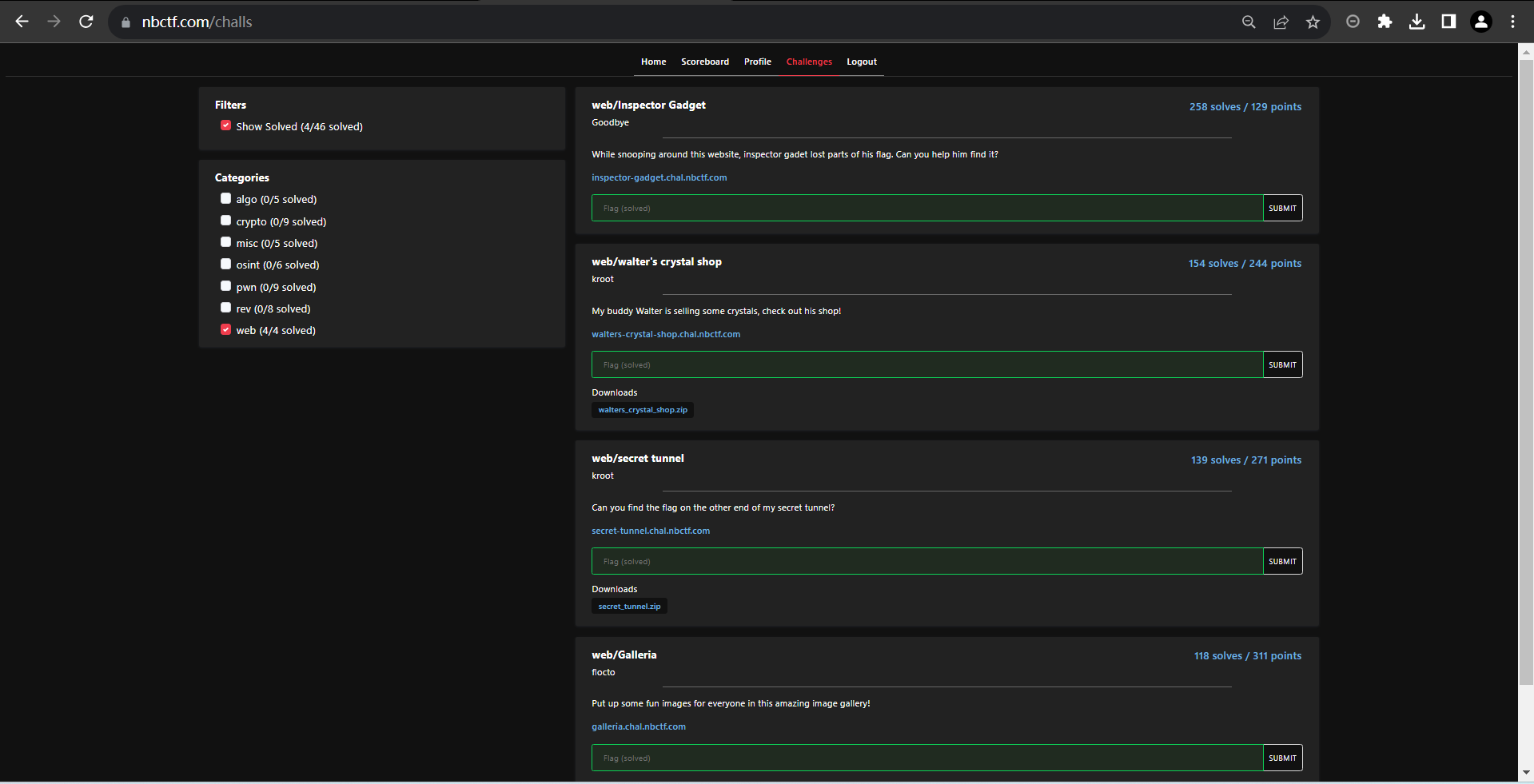Click the 'Filters' heading

(230, 105)
